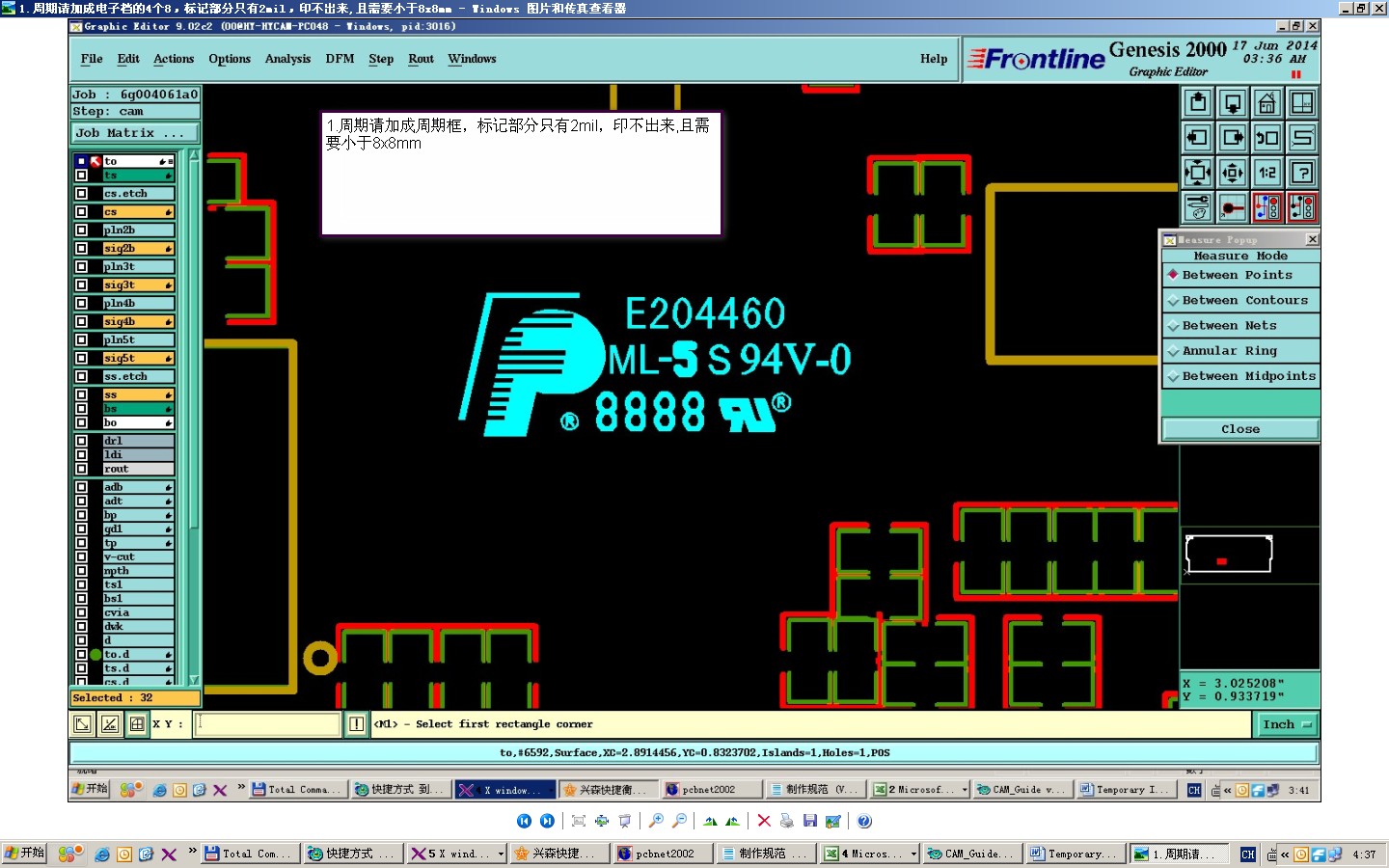Screen dimensions: 1389x868
Task: Open the File menu
Action: [x=92, y=59]
